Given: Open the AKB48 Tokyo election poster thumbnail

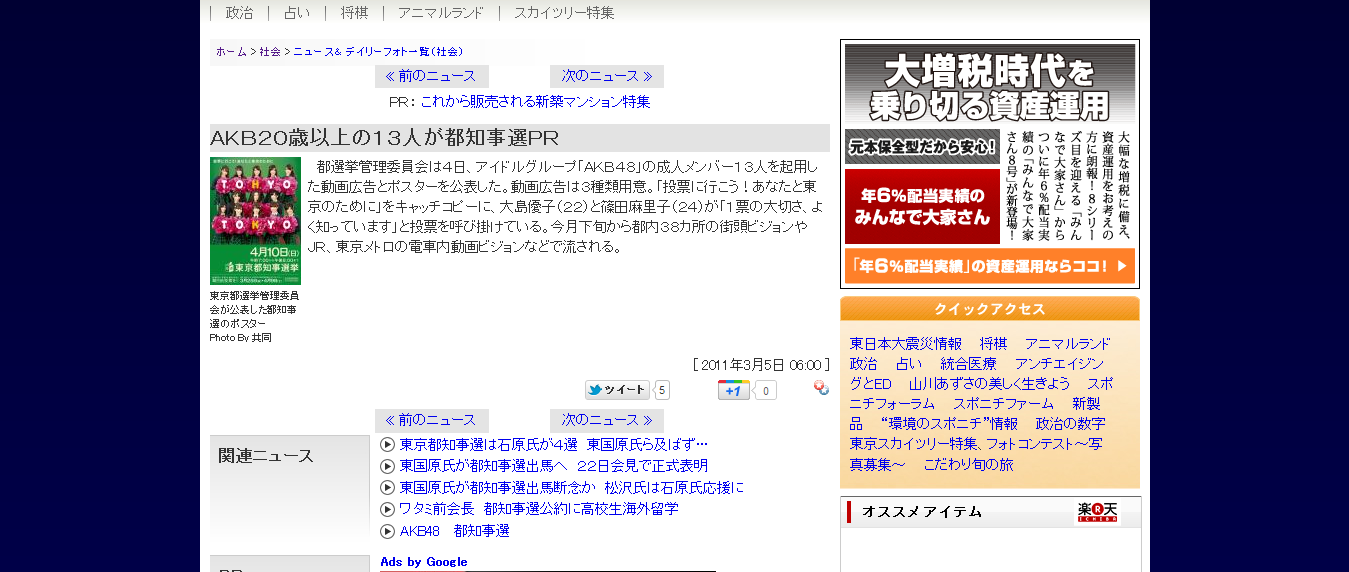Looking at the screenshot, I should (x=255, y=221).
